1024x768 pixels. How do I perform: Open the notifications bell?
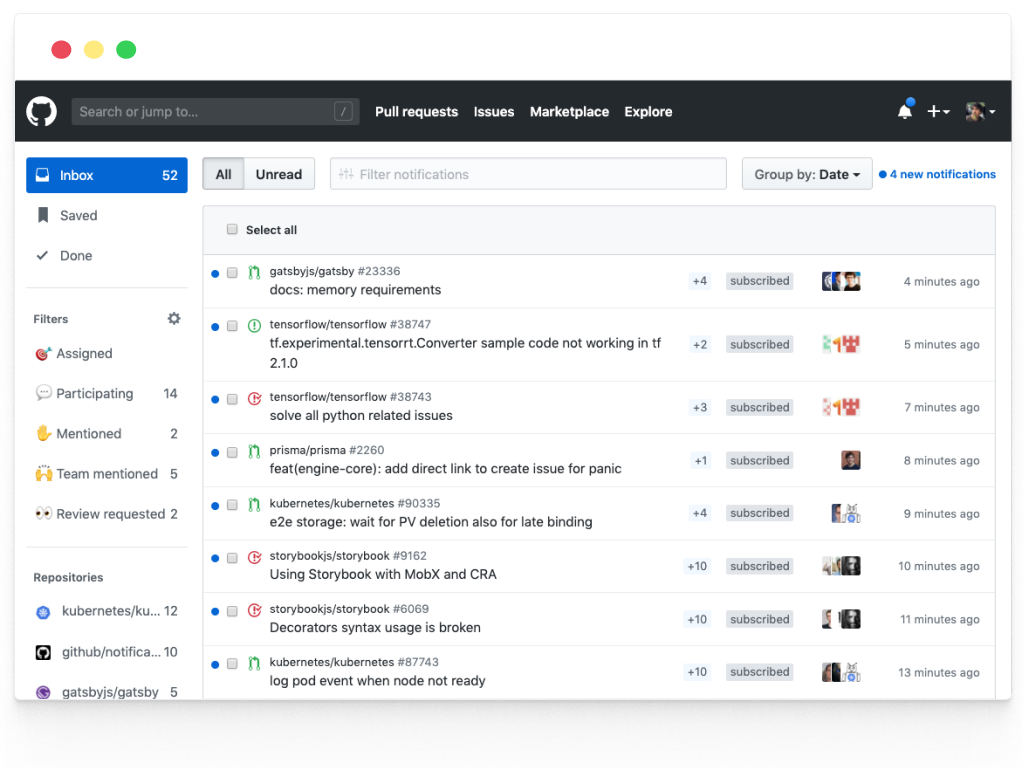(x=904, y=111)
